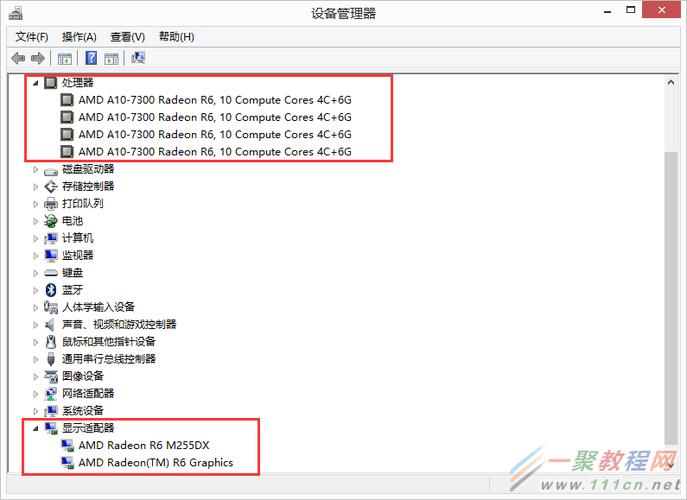
Task: Expand the 电池 category
Action: coord(36,221)
